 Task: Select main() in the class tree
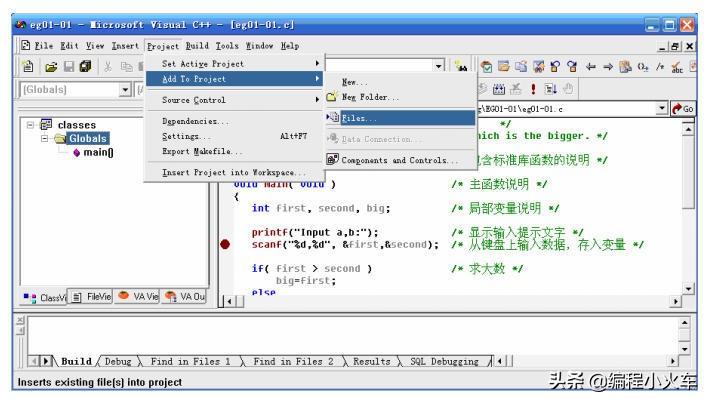98,152
